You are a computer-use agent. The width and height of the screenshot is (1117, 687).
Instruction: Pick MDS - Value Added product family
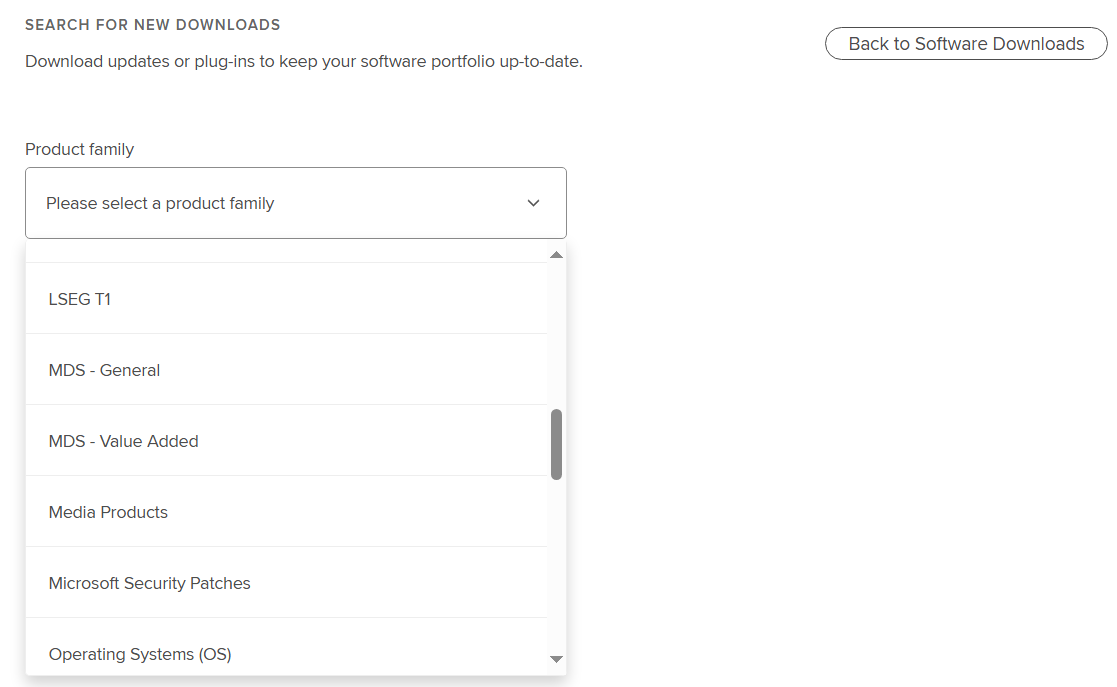(124, 441)
